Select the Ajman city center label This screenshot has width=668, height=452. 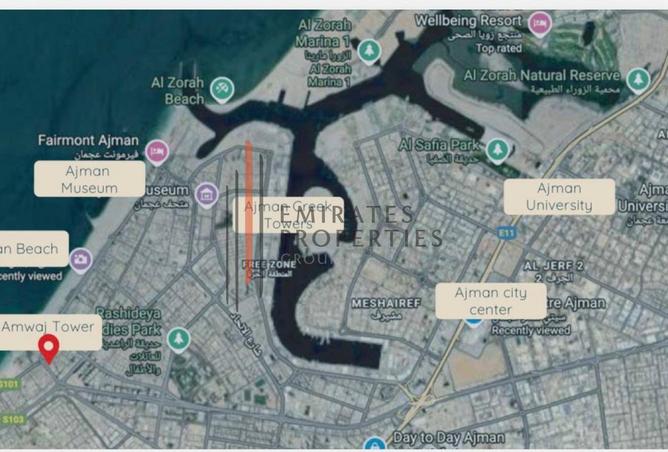click(491, 301)
